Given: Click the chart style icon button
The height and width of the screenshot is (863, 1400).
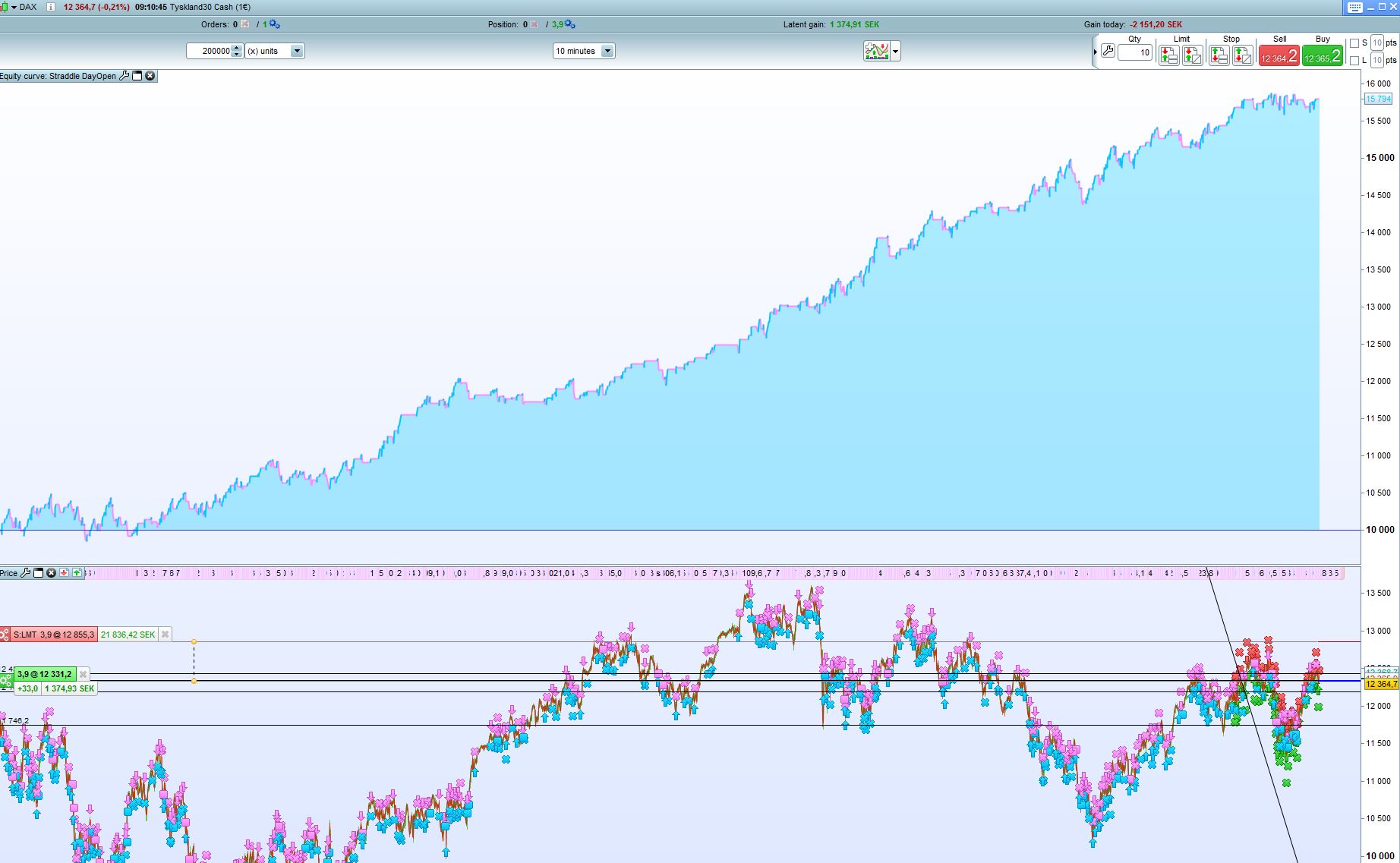Looking at the screenshot, I should [x=877, y=51].
